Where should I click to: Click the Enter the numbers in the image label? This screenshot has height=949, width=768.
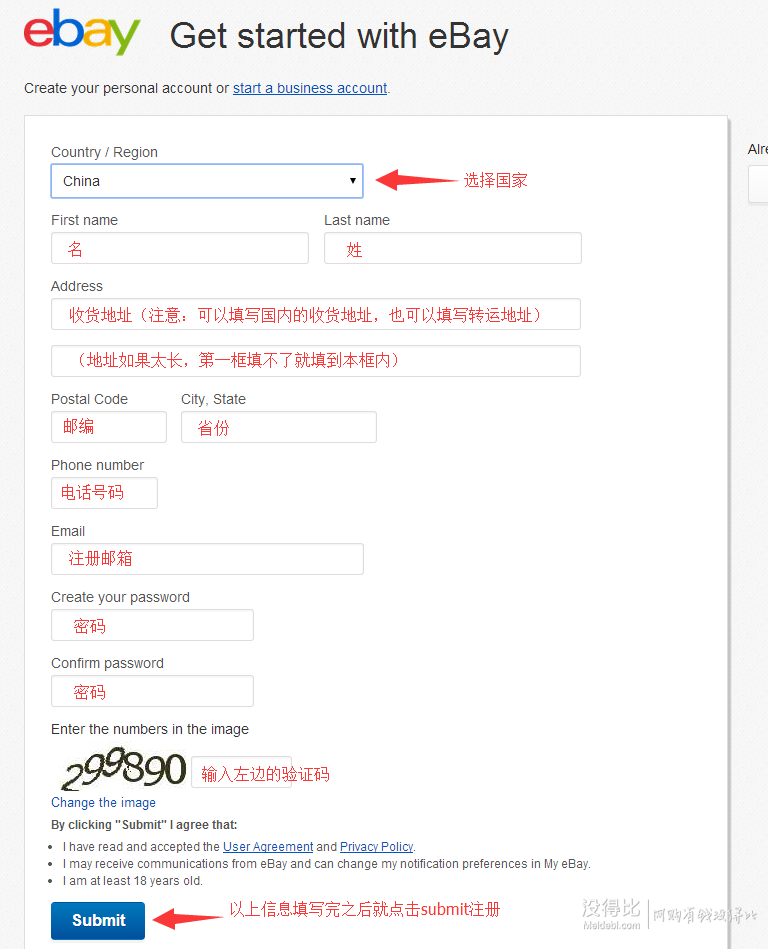pos(150,729)
